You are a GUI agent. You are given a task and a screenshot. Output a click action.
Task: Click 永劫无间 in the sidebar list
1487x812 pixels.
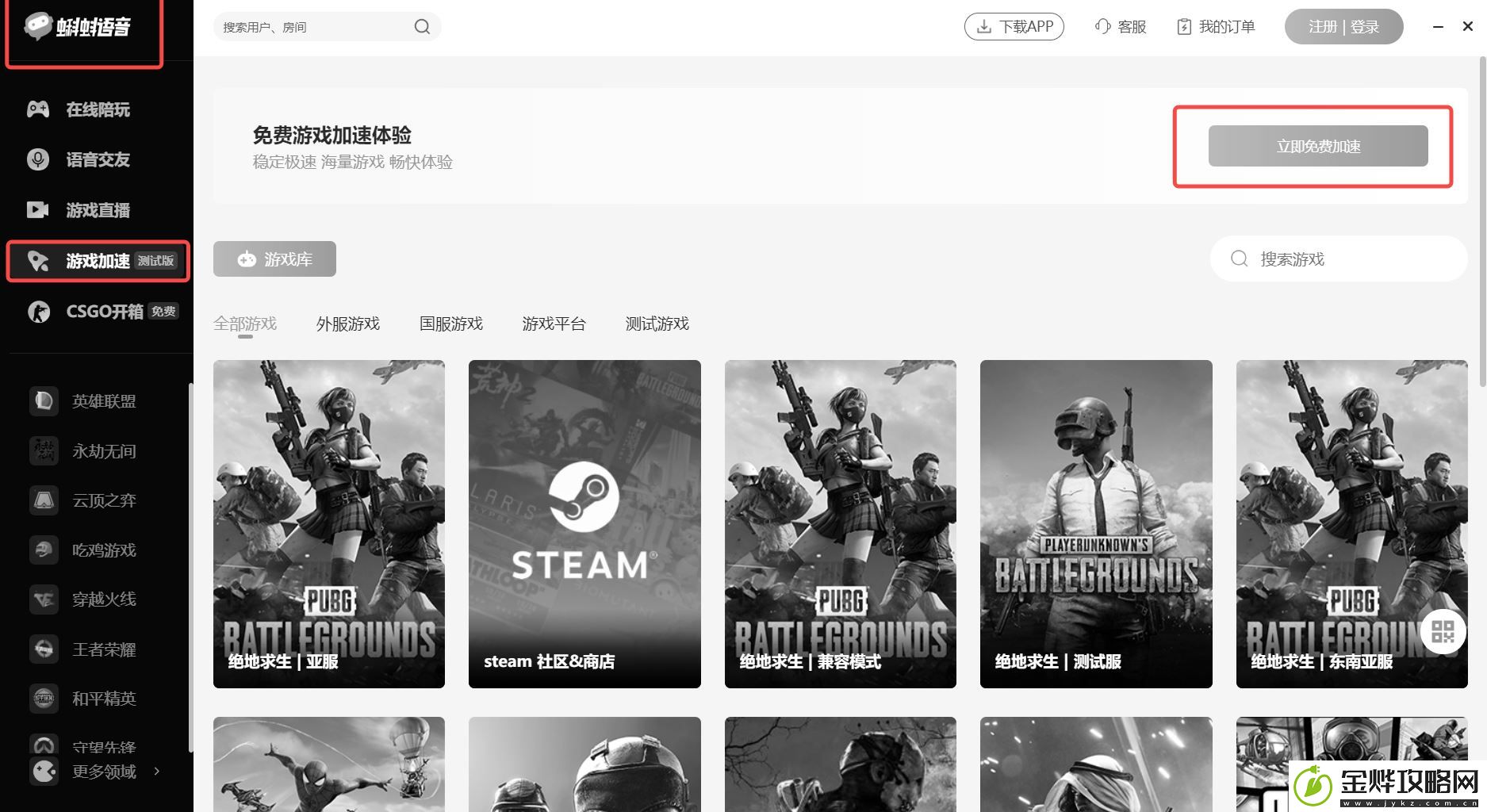(x=104, y=451)
